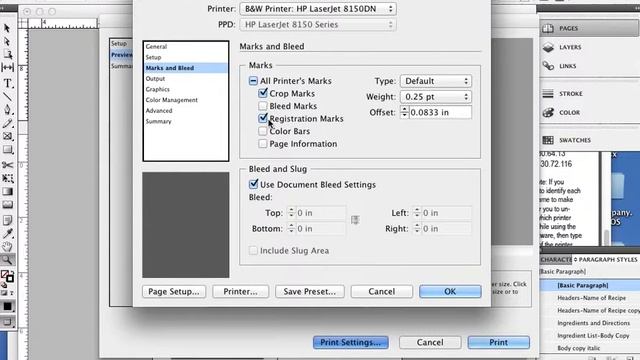Click the Left bleed stepper
The height and width of the screenshot is (360, 640).
click(x=417, y=213)
